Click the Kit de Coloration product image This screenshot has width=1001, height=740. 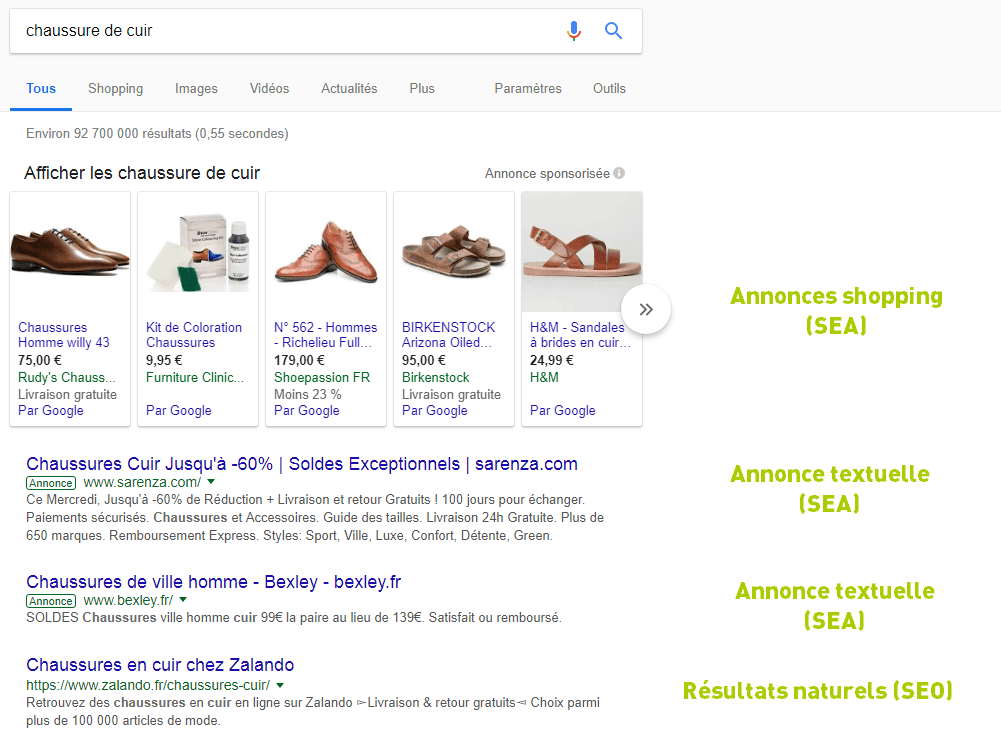[198, 252]
